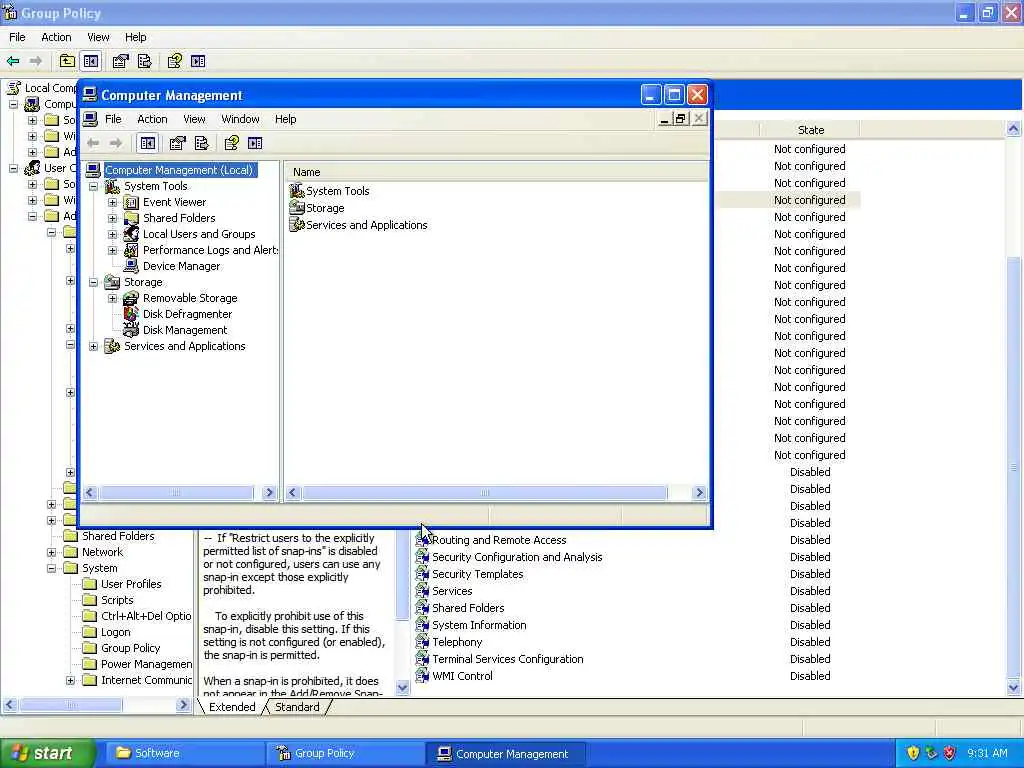Click the Routing and Remote Access policy icon

[423, 540]
